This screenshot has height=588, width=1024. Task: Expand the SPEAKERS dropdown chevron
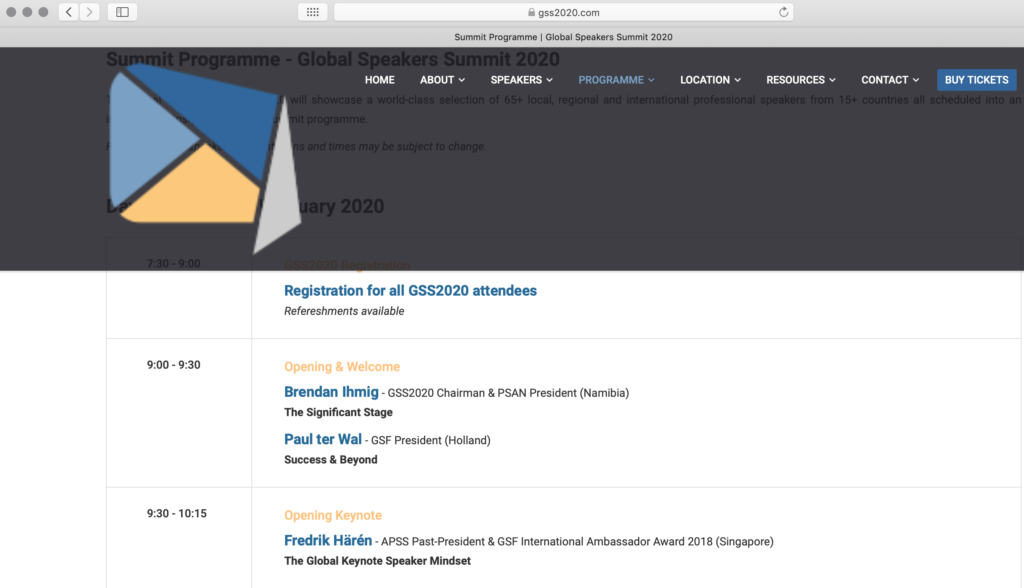coord(549,80)
